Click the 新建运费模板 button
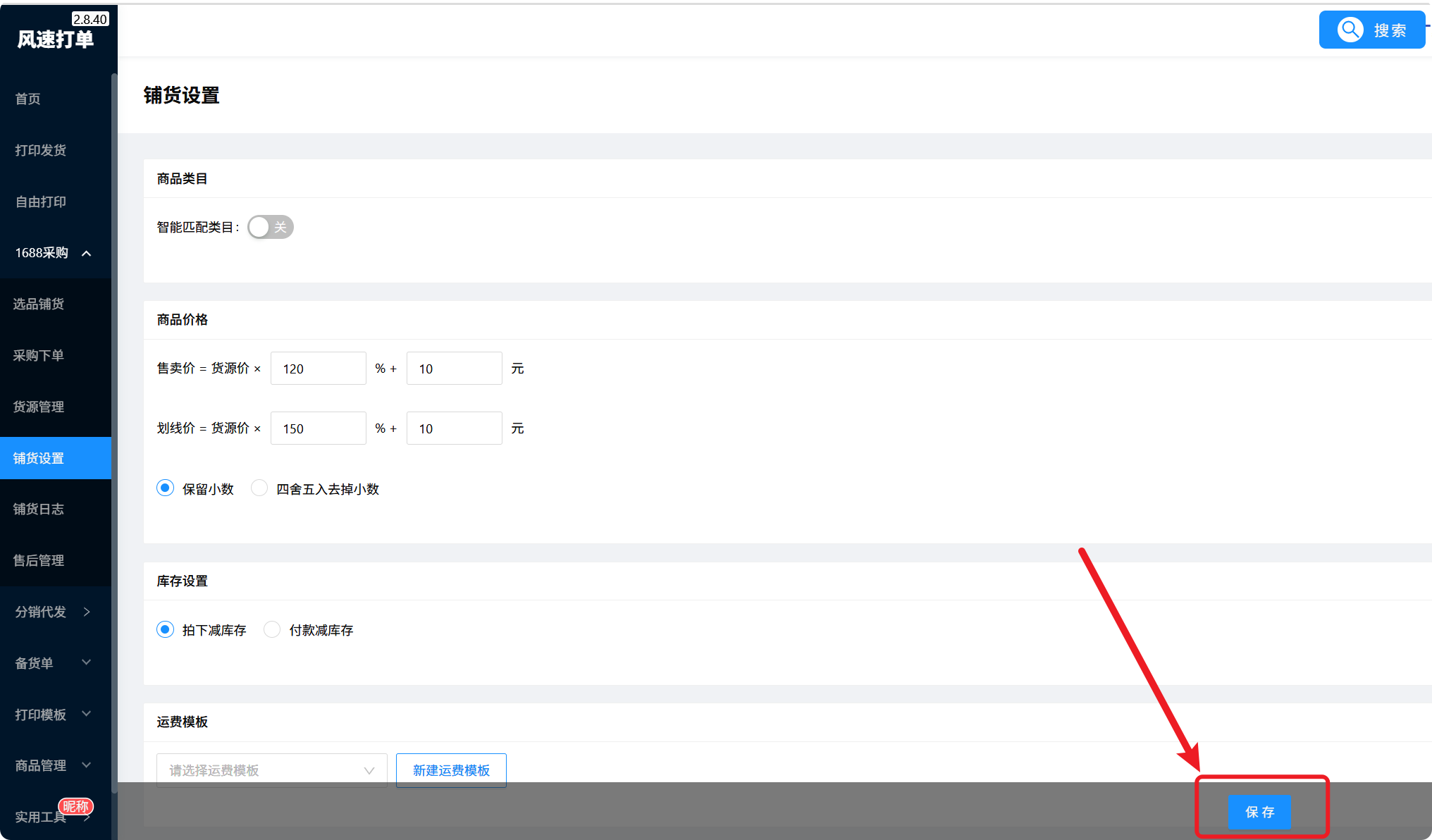The height and width of the screenshot is (840, 1432). pos(451,770)
